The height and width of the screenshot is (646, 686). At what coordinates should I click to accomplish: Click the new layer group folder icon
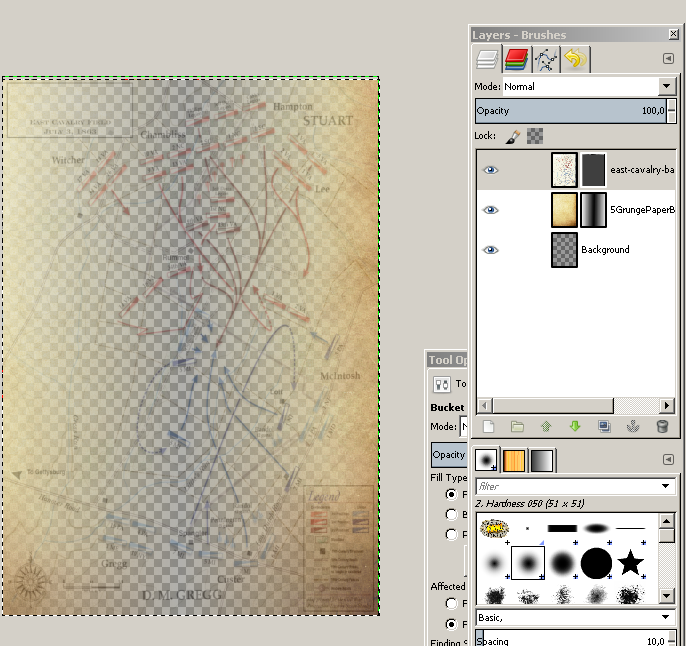click(517, 426)
